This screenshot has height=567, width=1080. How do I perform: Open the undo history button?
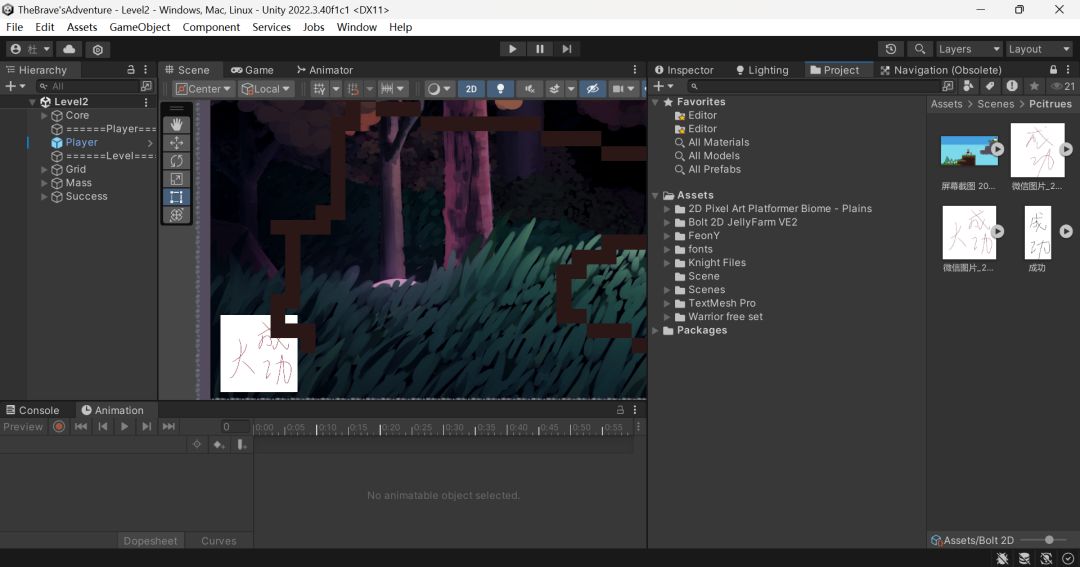(x=891, y=49)
